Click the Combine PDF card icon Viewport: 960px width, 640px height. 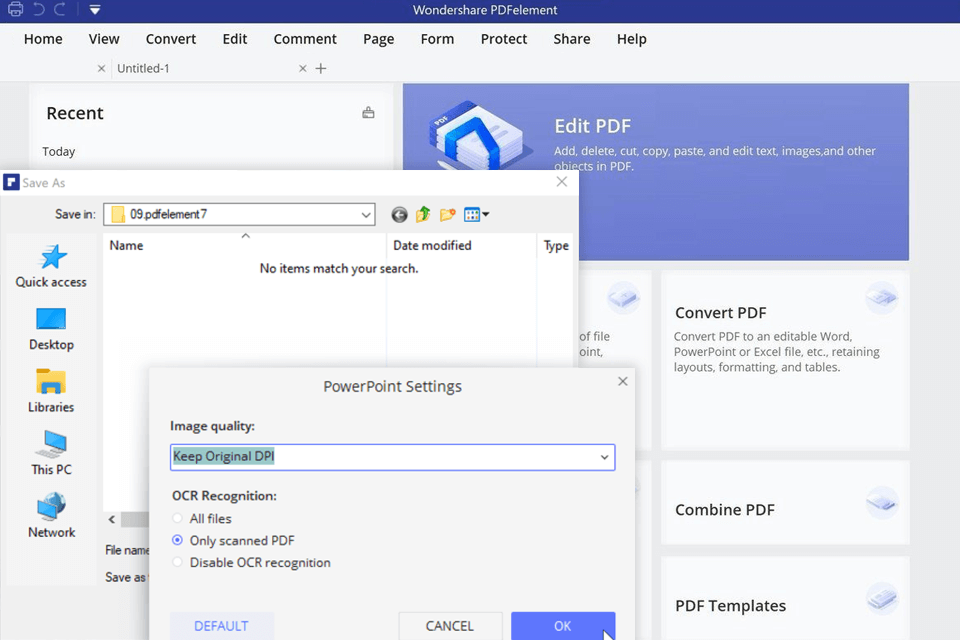882,503
